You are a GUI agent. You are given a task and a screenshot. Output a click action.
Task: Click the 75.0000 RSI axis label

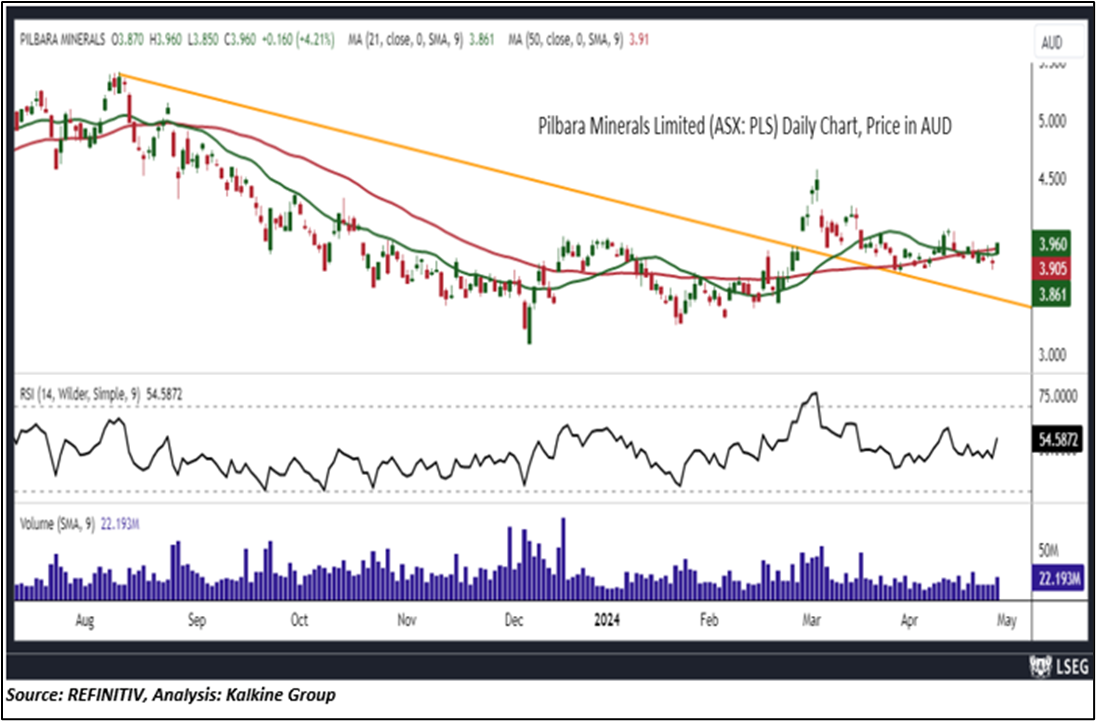(x=1058, y=397)
